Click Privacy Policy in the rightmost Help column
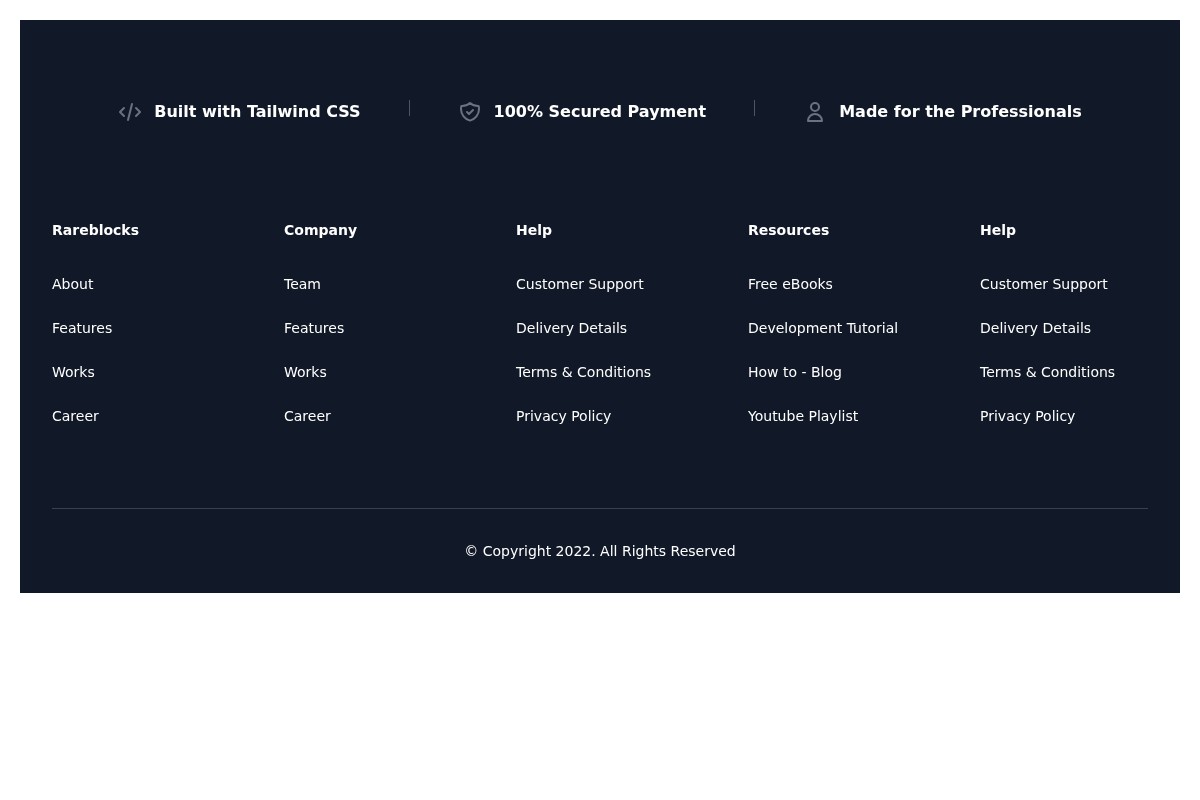 pyautogui.click(x=1027, y=416)
